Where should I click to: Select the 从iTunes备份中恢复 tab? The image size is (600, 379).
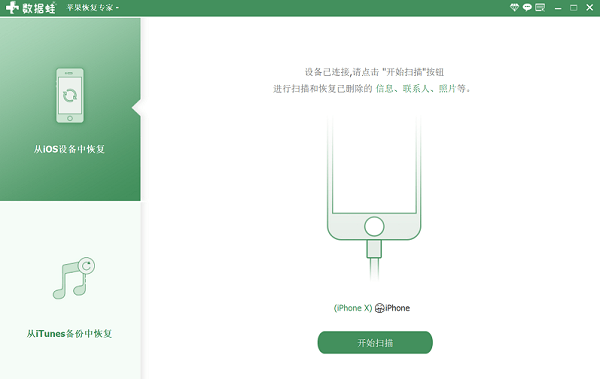tap(70, 290)
